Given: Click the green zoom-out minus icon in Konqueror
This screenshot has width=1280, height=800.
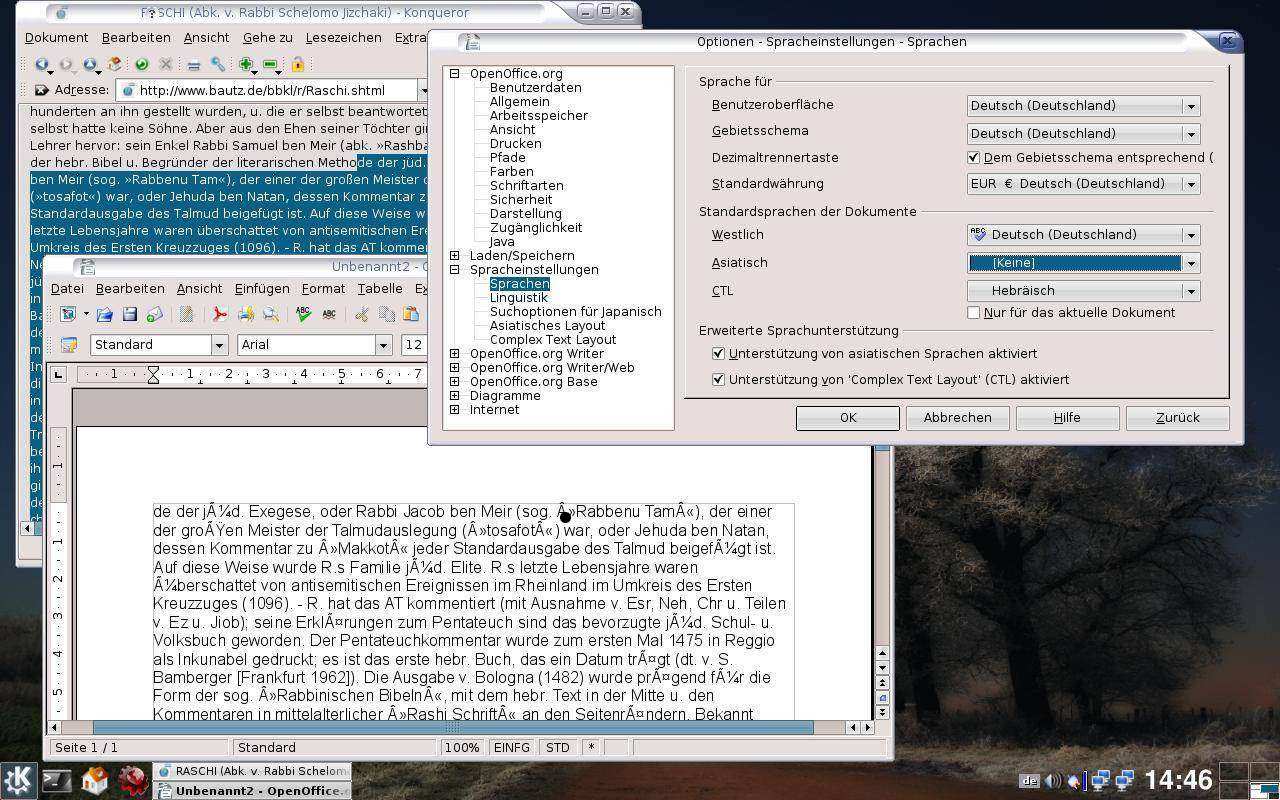Looking at the screenshot, I should (x=270, y=64).
